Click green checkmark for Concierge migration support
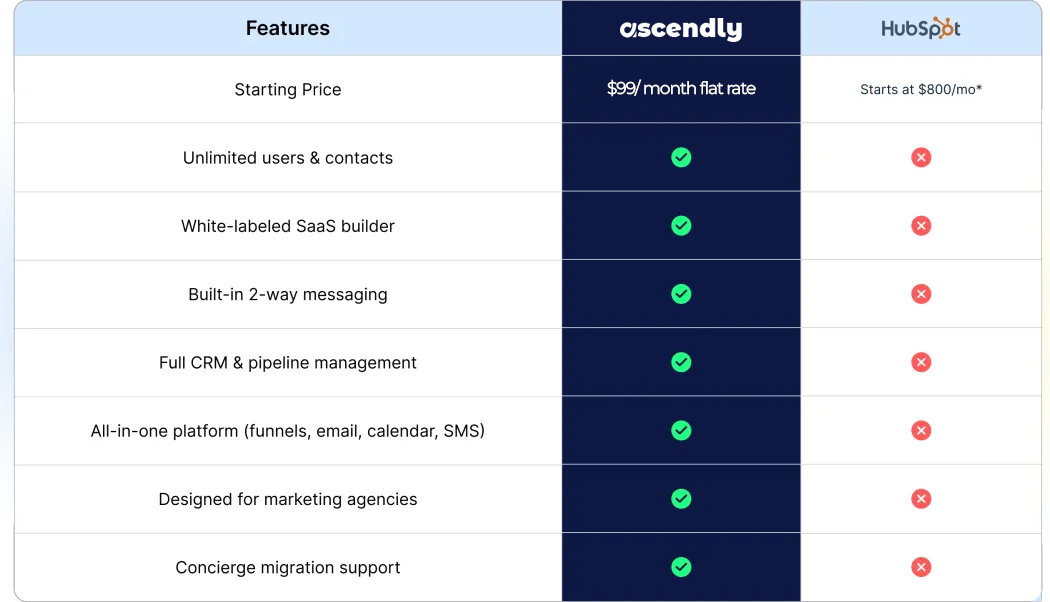 tap(681, 567)
